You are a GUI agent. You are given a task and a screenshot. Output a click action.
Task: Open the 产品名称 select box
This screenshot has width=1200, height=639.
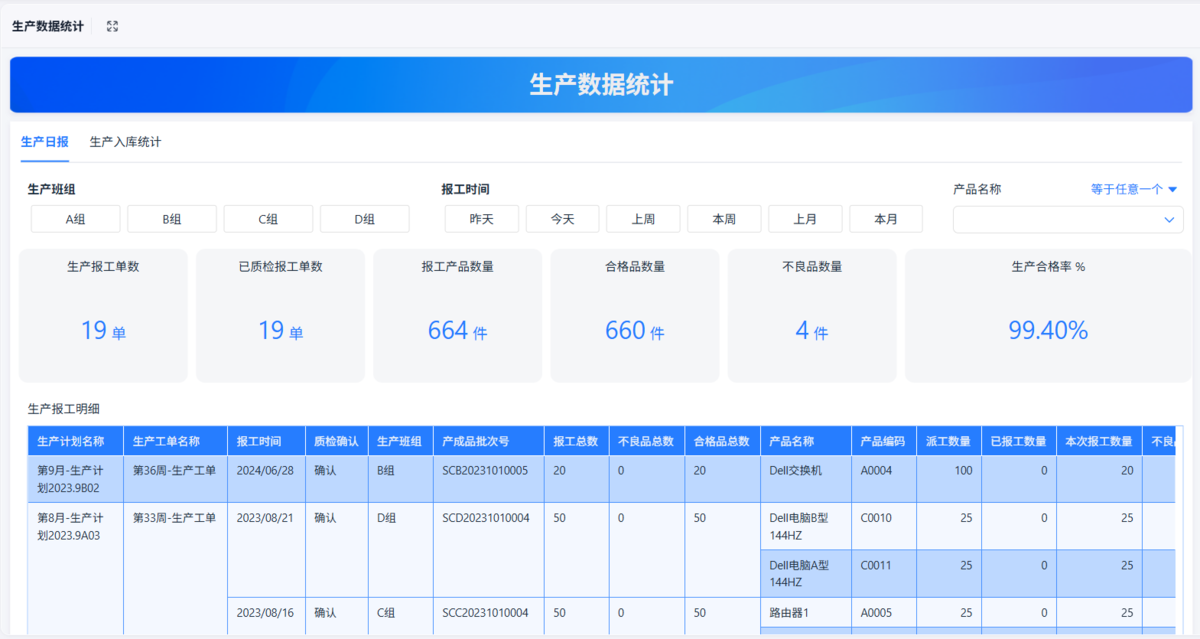[x=1068, y=220]
